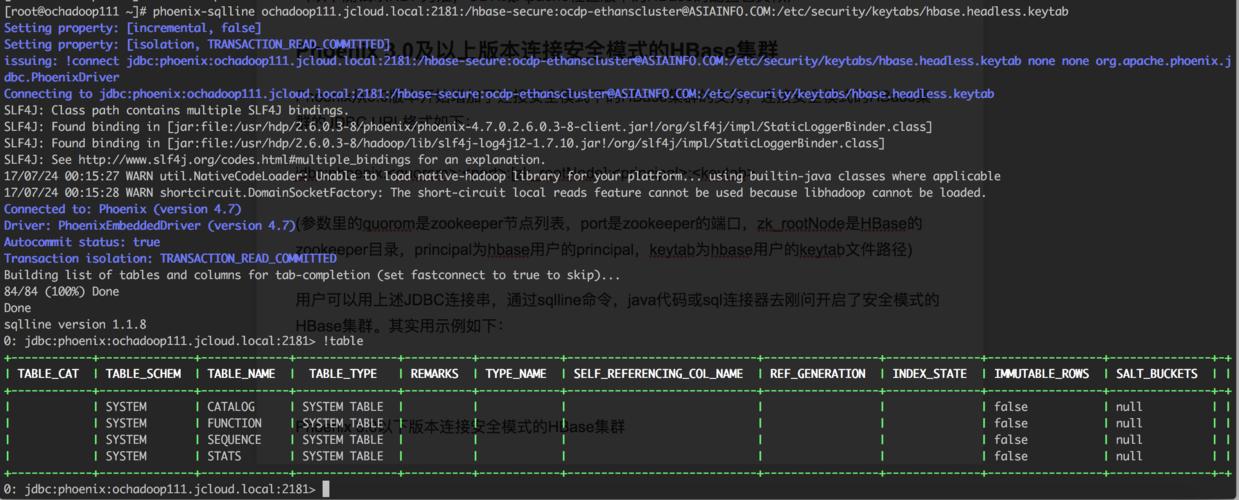Screen dimensions: 1239x500
Task: Click SYSTEM TABLE type in FUNCTION row
Action: tap(343, 423)
